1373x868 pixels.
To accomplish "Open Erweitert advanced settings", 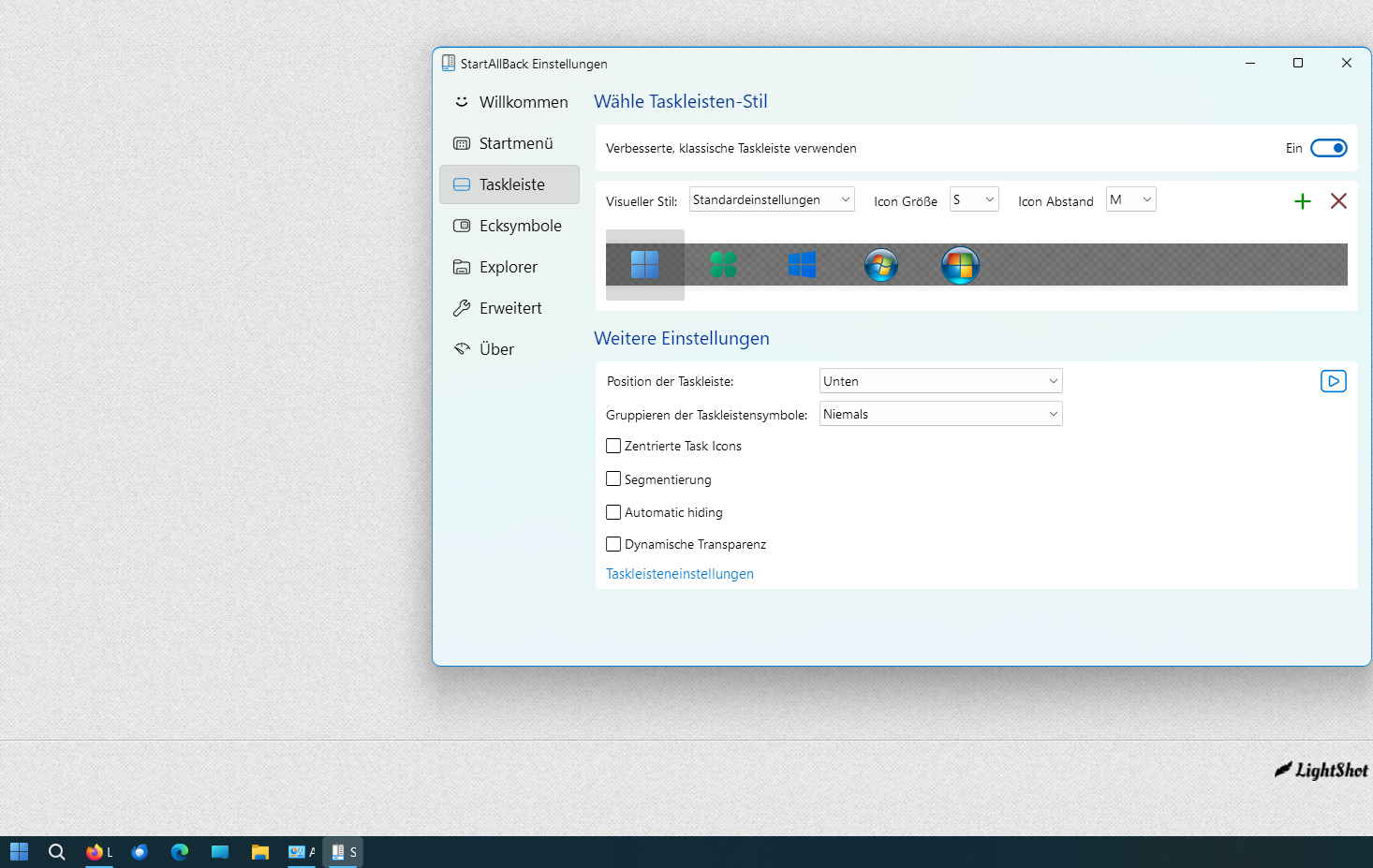I will click(x=509, y=308).
